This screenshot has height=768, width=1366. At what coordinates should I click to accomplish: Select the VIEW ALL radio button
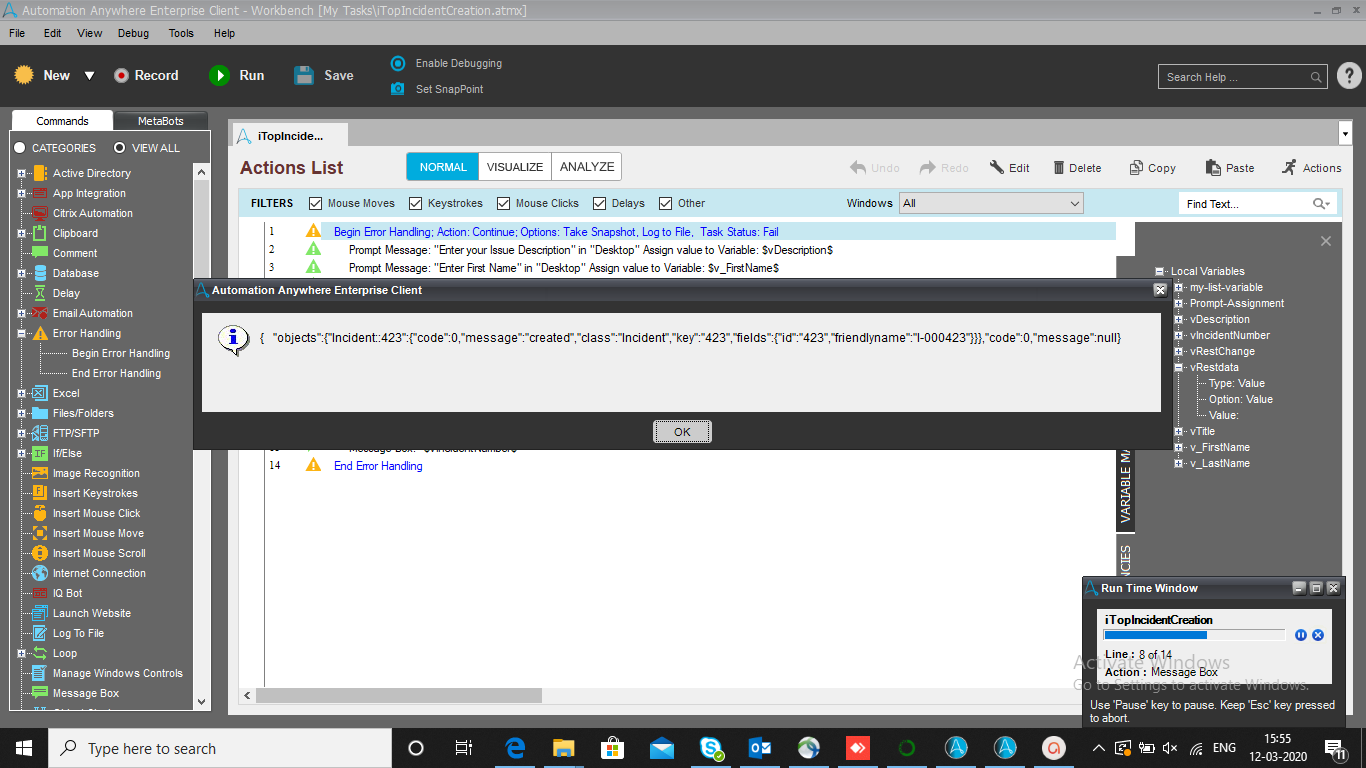pyautogui.click(x=120, y=148)
